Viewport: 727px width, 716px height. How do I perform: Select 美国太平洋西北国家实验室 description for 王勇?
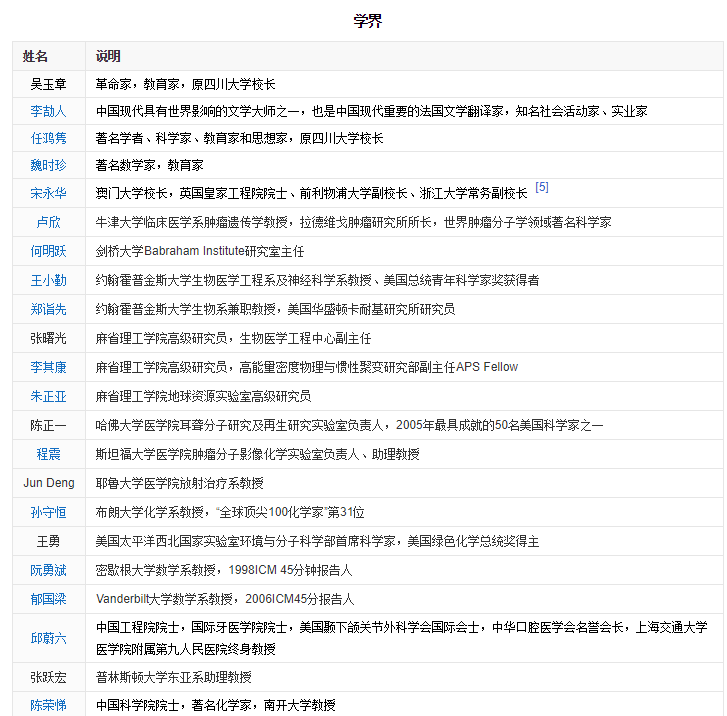pos(317,541)
